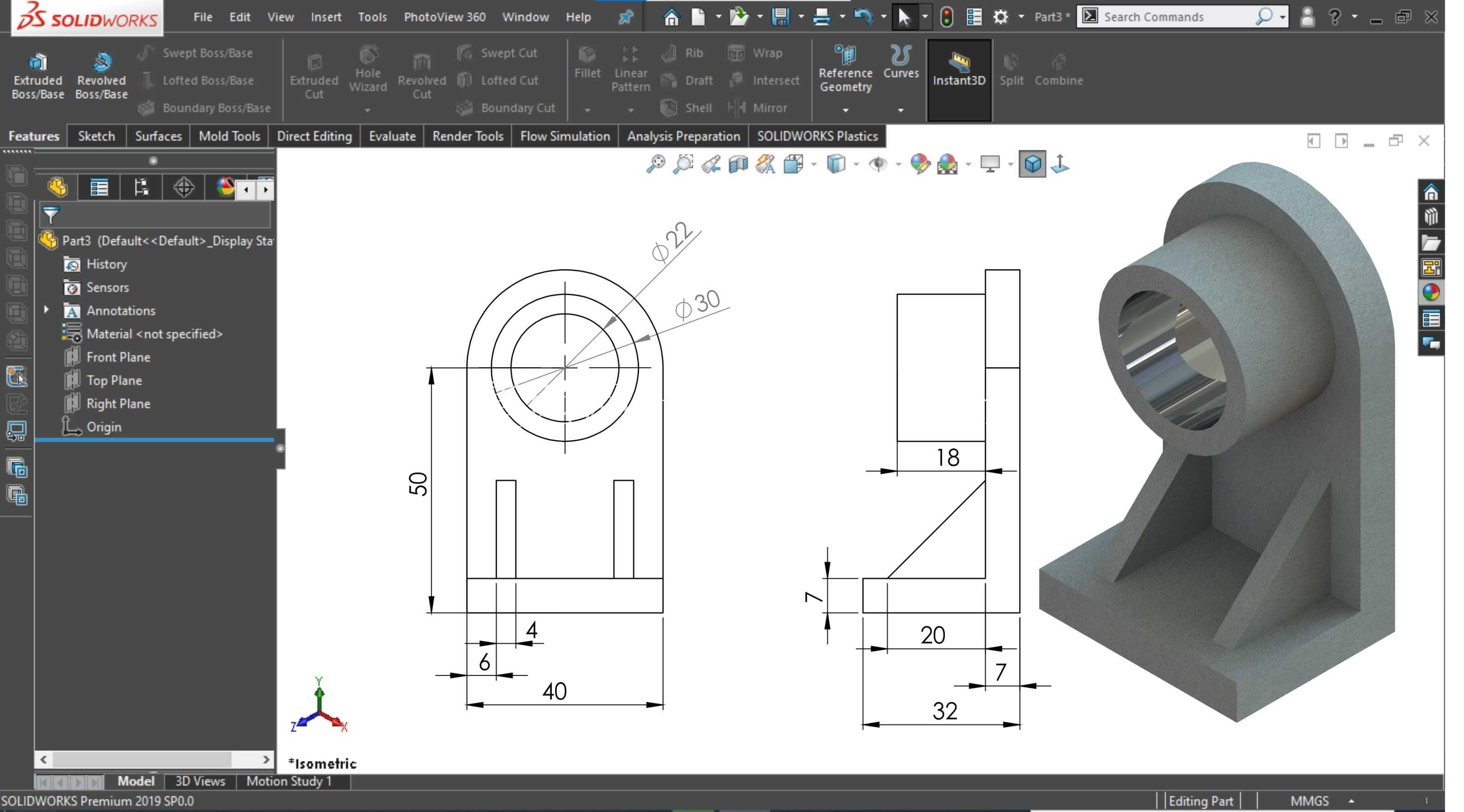Click the Zoom to Area icon
1464x812 pixels.
coord(683,164)
